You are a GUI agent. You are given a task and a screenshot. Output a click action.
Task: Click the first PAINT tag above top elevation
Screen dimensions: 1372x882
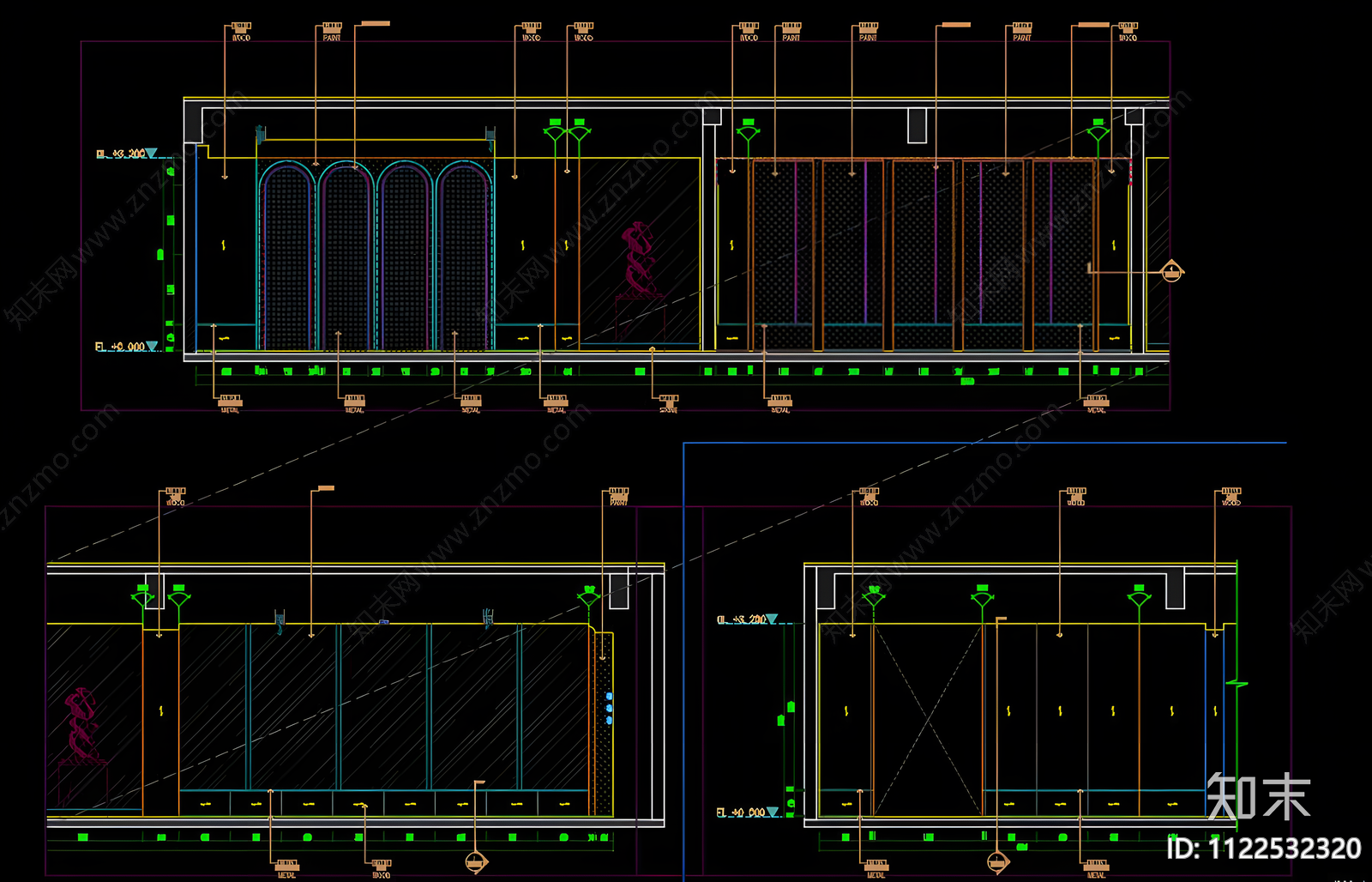pos(332,32)
